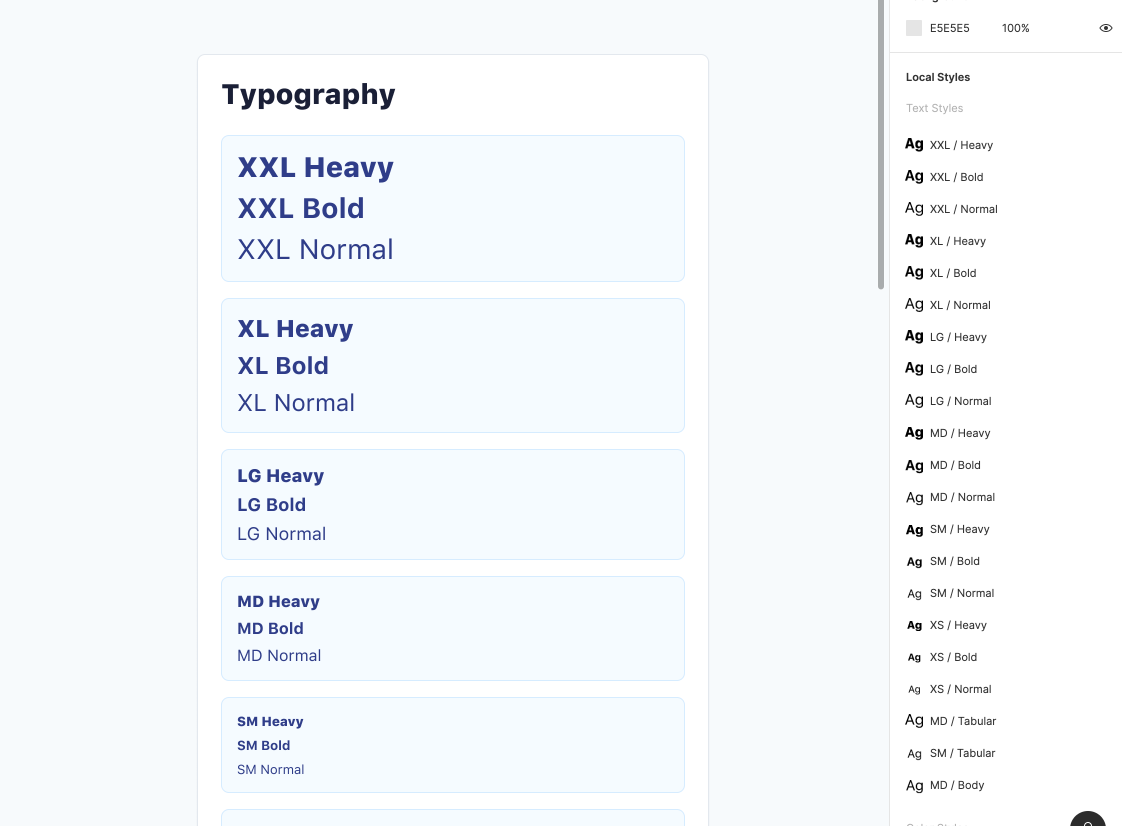This screenshot has height=826, width=1122.
Task: Select the XXL / Normal style entry
Action: click(963, 209)
